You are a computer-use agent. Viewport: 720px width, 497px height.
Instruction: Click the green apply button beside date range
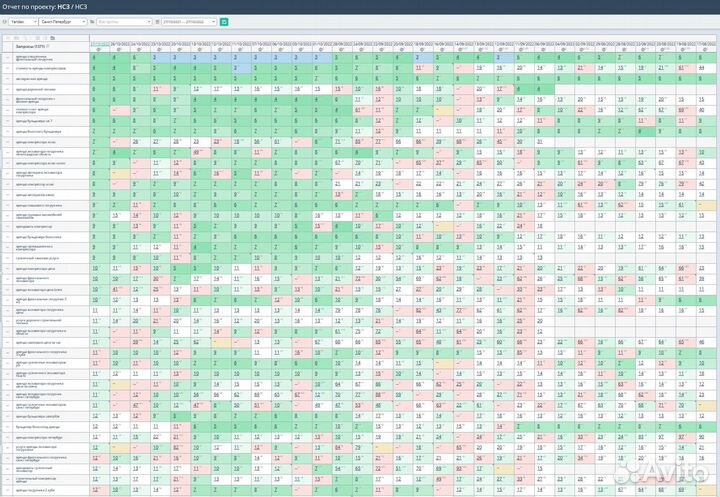coord(224,21)
